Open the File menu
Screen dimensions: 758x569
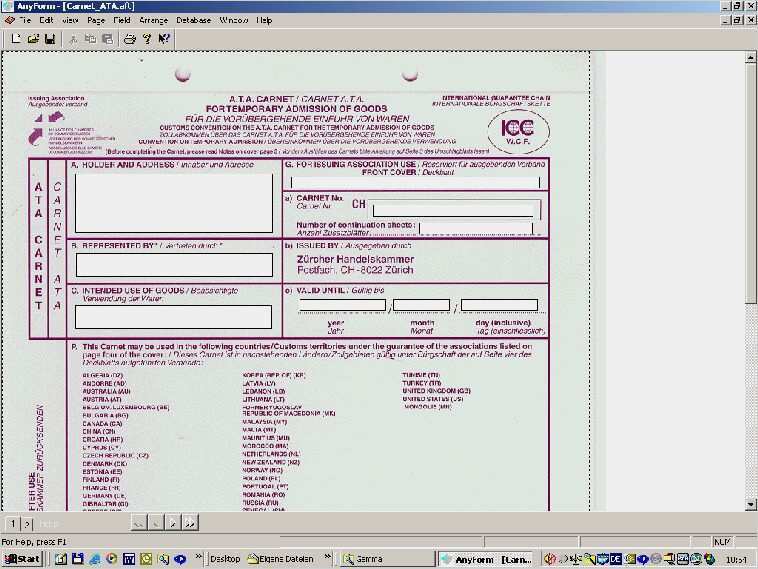pos(25,20)
